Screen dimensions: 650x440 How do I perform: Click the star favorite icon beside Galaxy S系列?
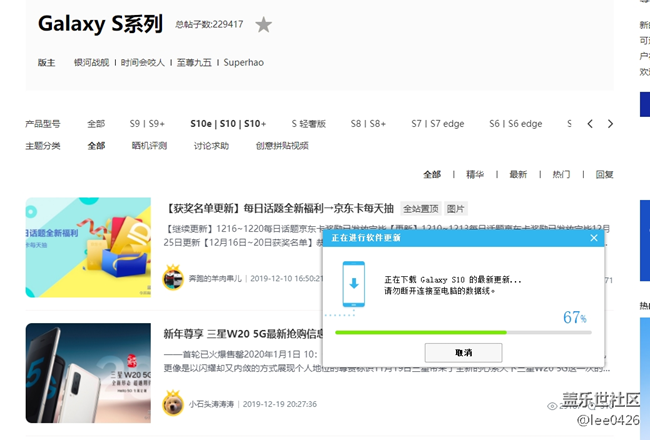click(x=263, y=24)
